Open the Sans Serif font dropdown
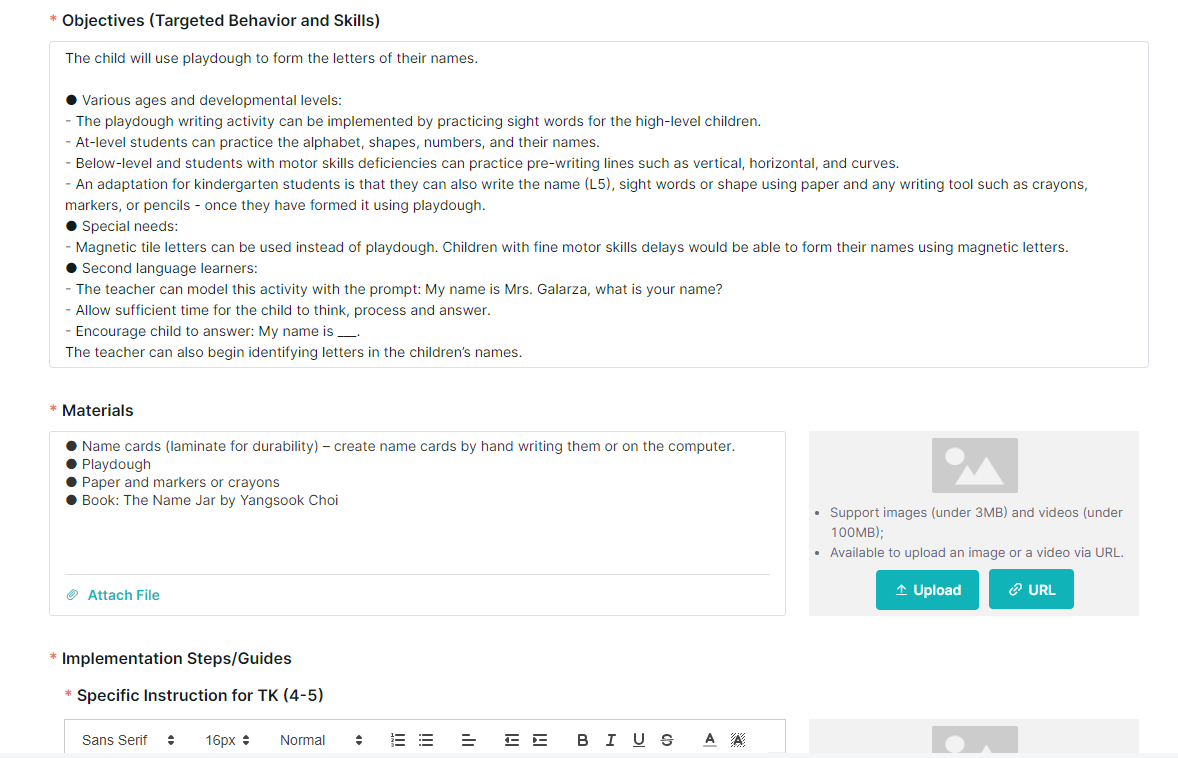1178x758 pixels. click(x=128, y=740)
